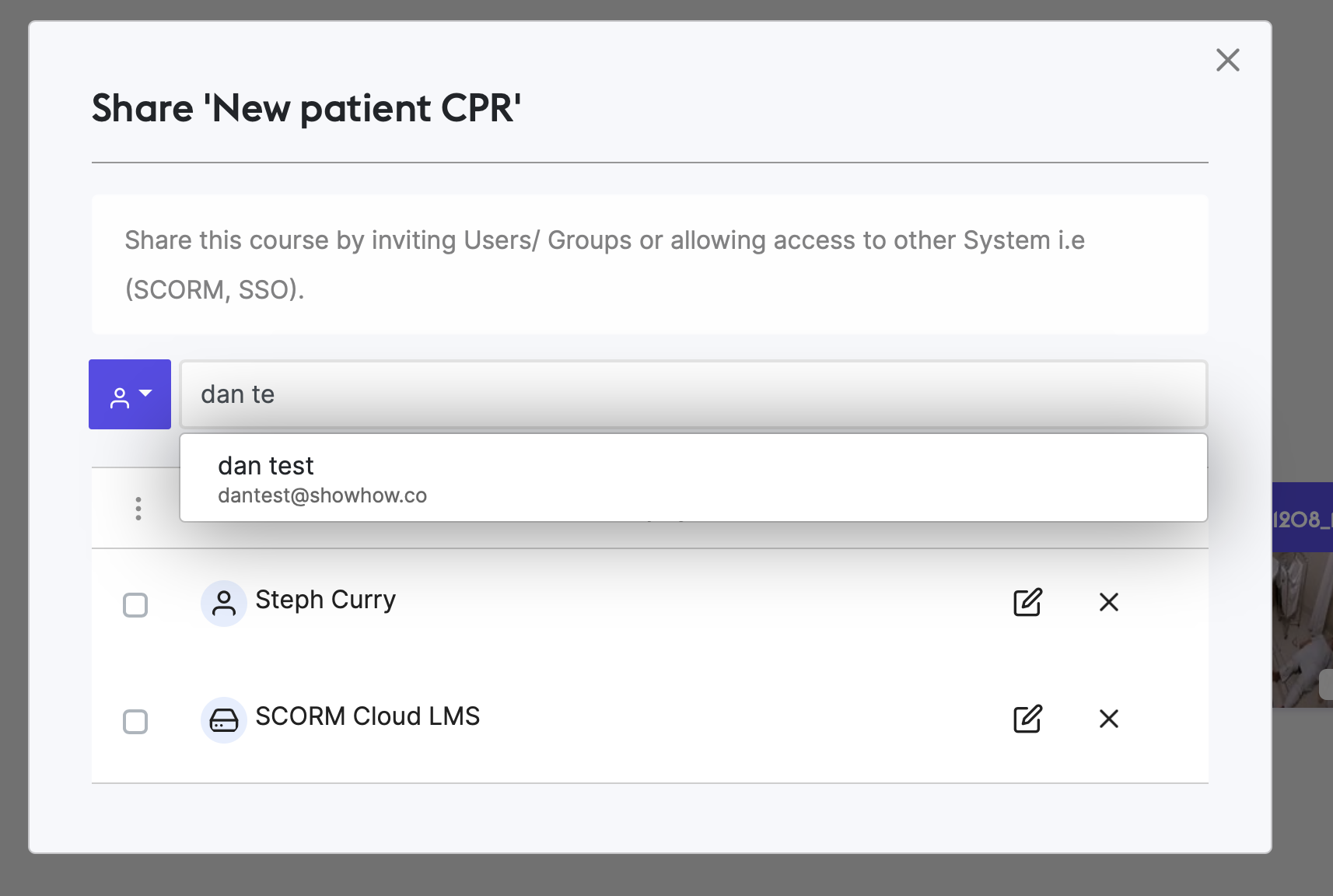Expand the caret arrow beside the person icon
1333x896 pixels.
pyautogui.click(x=145, y=394)
